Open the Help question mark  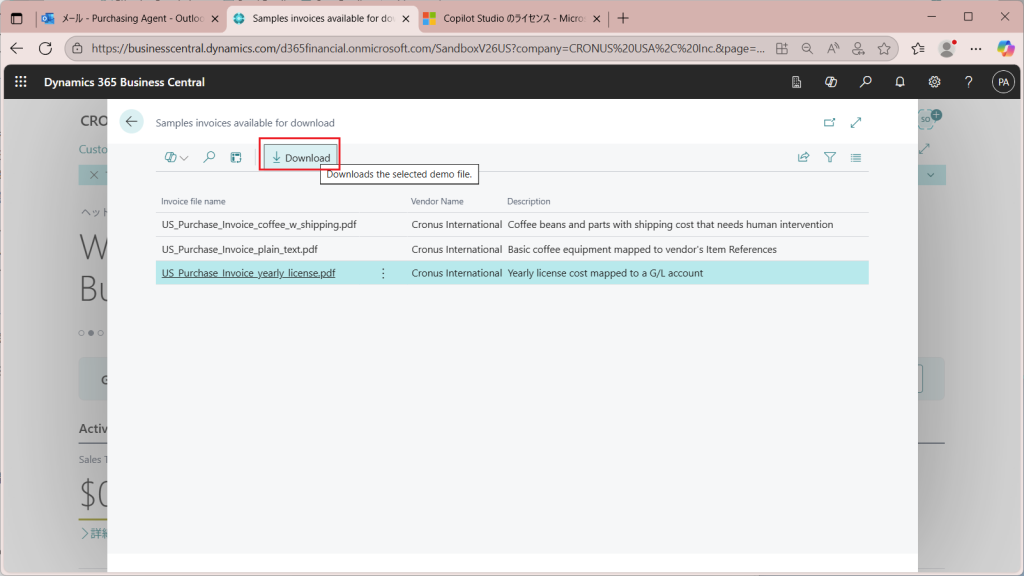pyautogui.click(x=968, y=82)
